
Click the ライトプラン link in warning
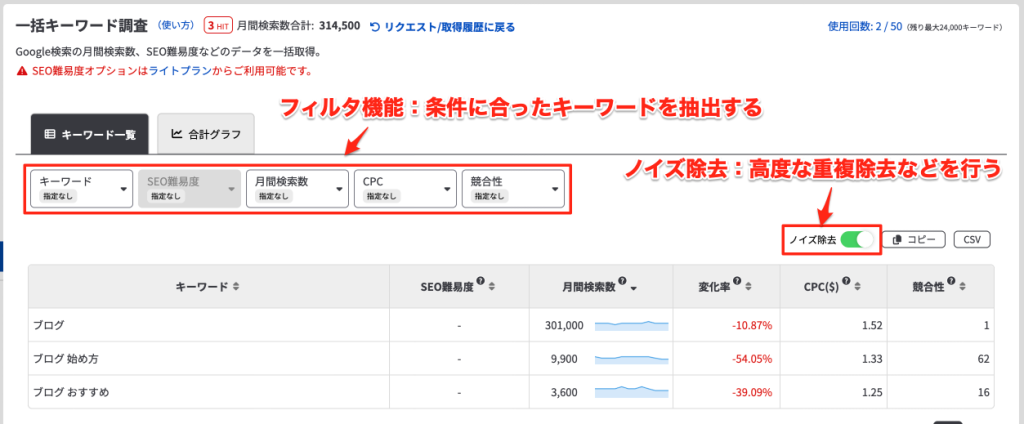178,71
